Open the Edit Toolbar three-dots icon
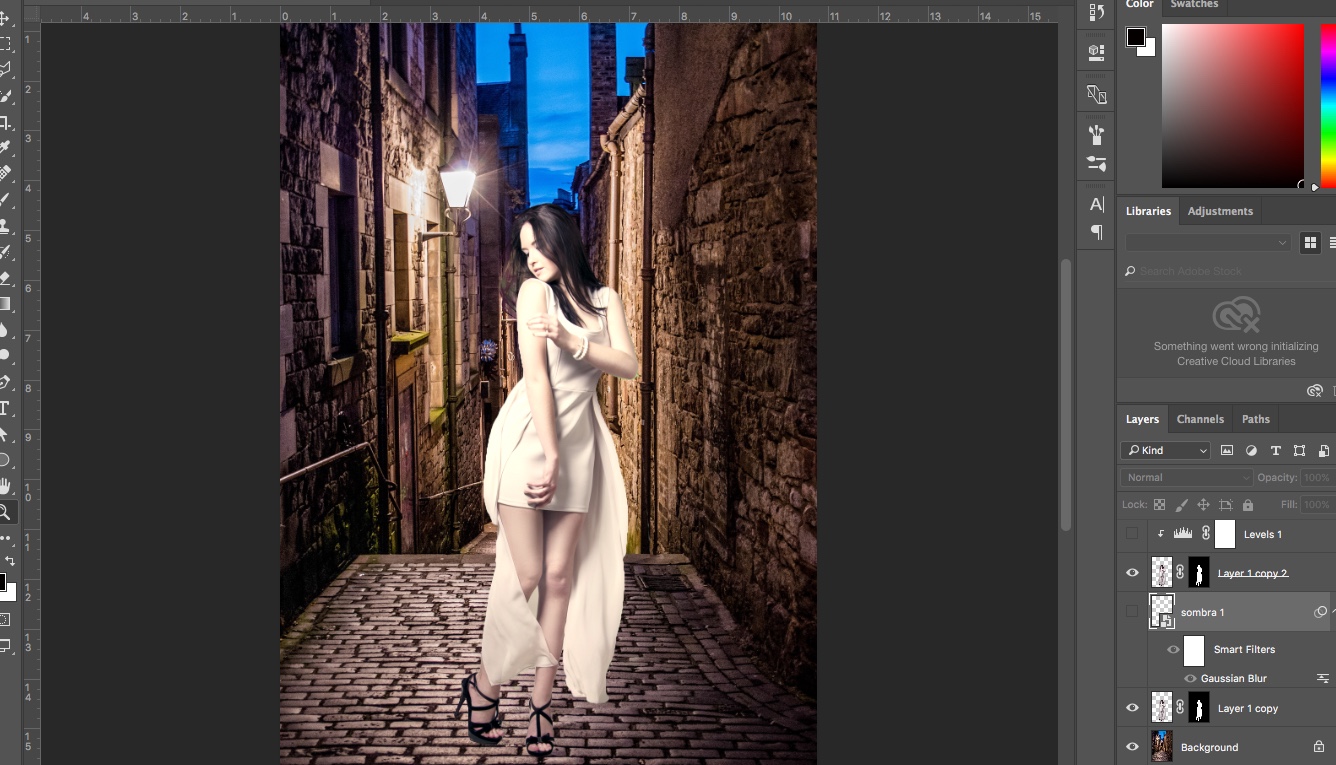 (x=4, y=538)
